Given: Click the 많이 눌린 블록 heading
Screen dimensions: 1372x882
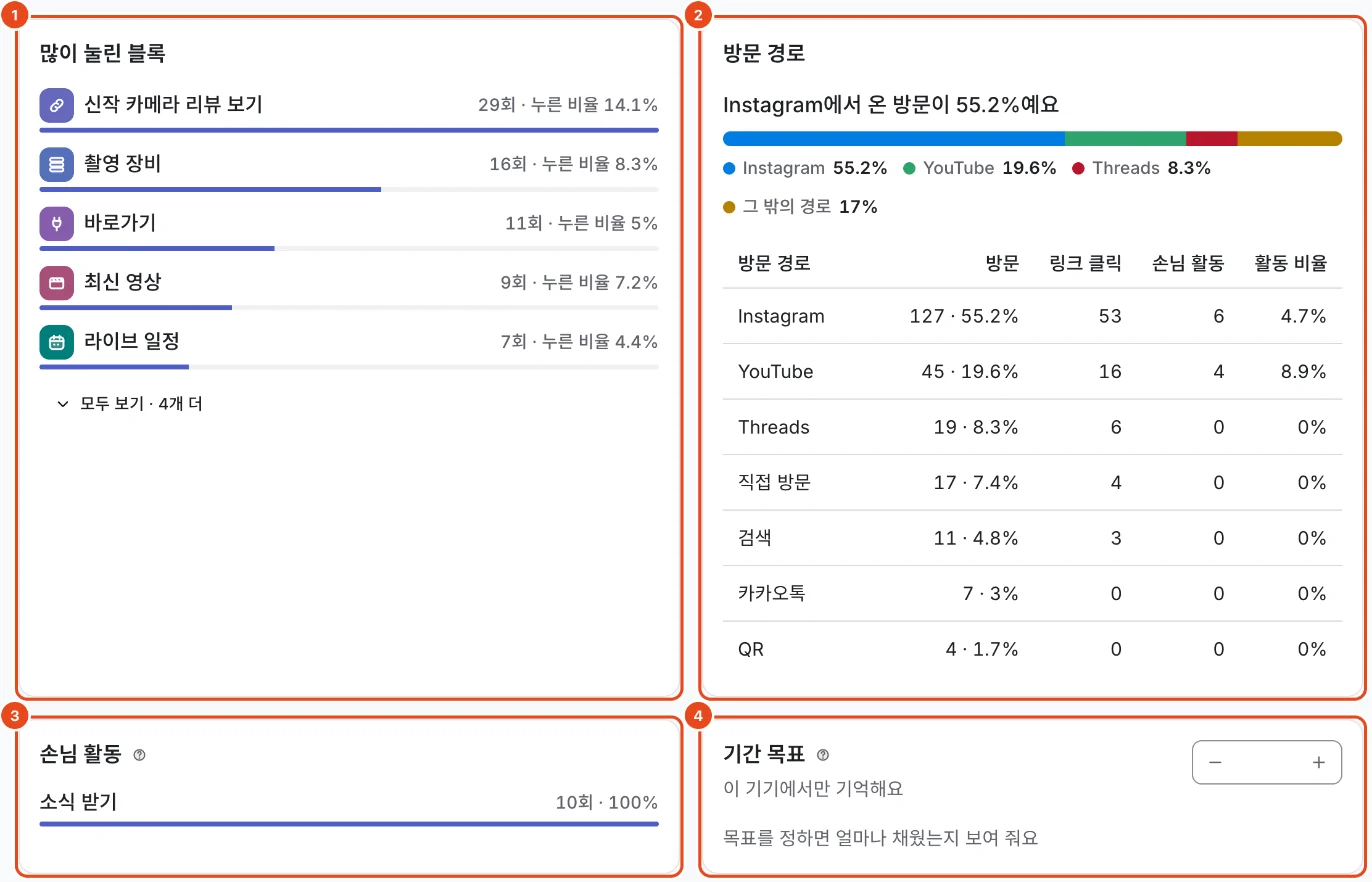Looking at the screenshot, I should pyautogui.click(x=102, y=53).
